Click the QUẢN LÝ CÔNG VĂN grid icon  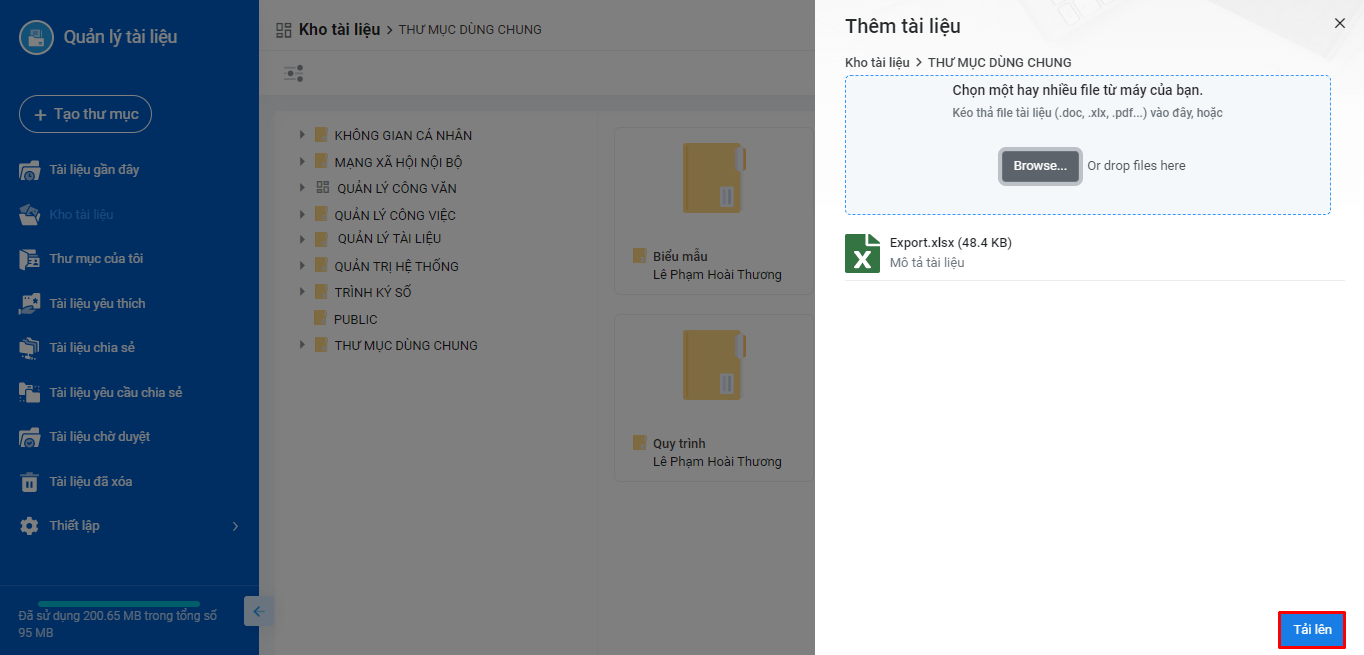pyautogui.click(x=322, y=187)
